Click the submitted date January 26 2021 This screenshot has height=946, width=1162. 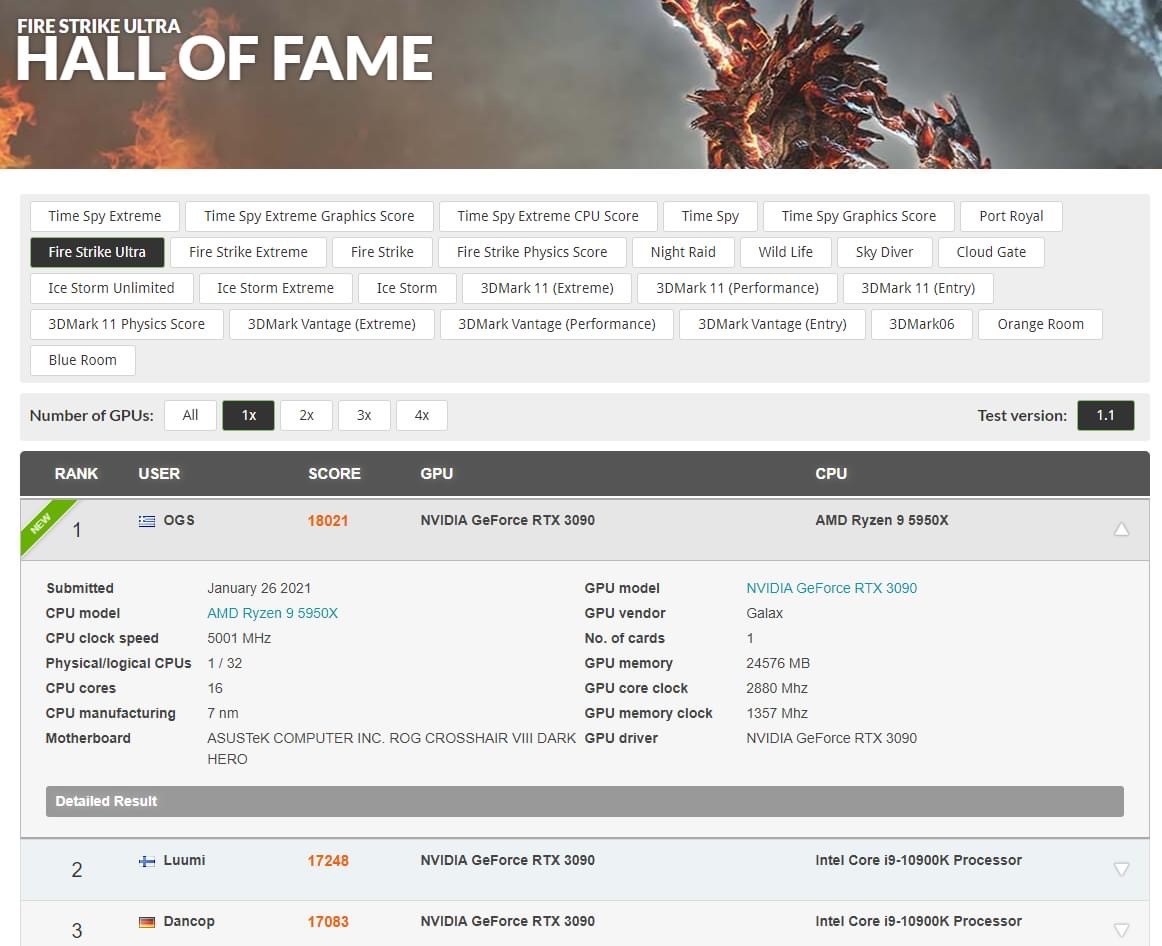[x=259, y=588]
